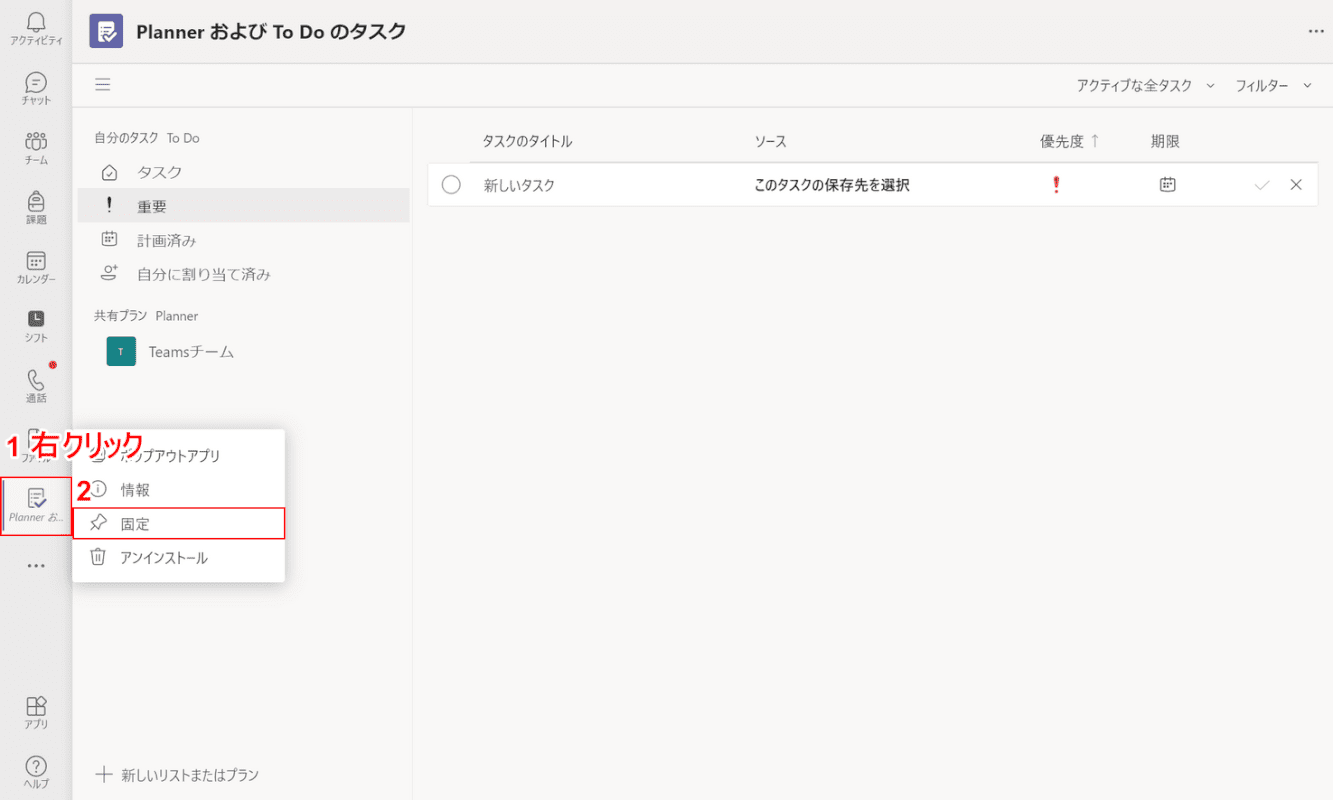Click 自分のタスク To Do section label
The width and height of the screenshot is (1333, 800).
147,138
